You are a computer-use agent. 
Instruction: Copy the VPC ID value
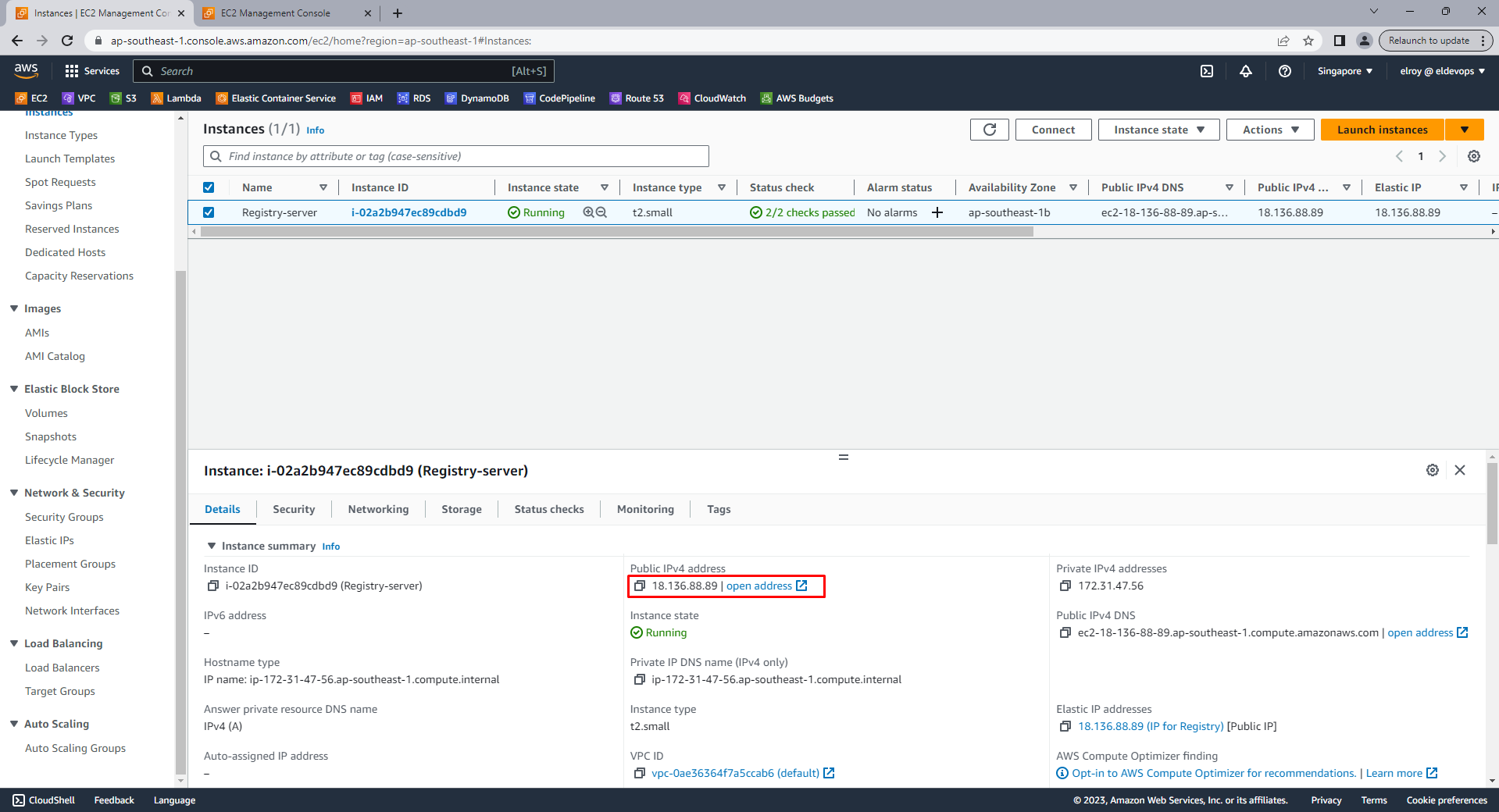tap(640, 773)
